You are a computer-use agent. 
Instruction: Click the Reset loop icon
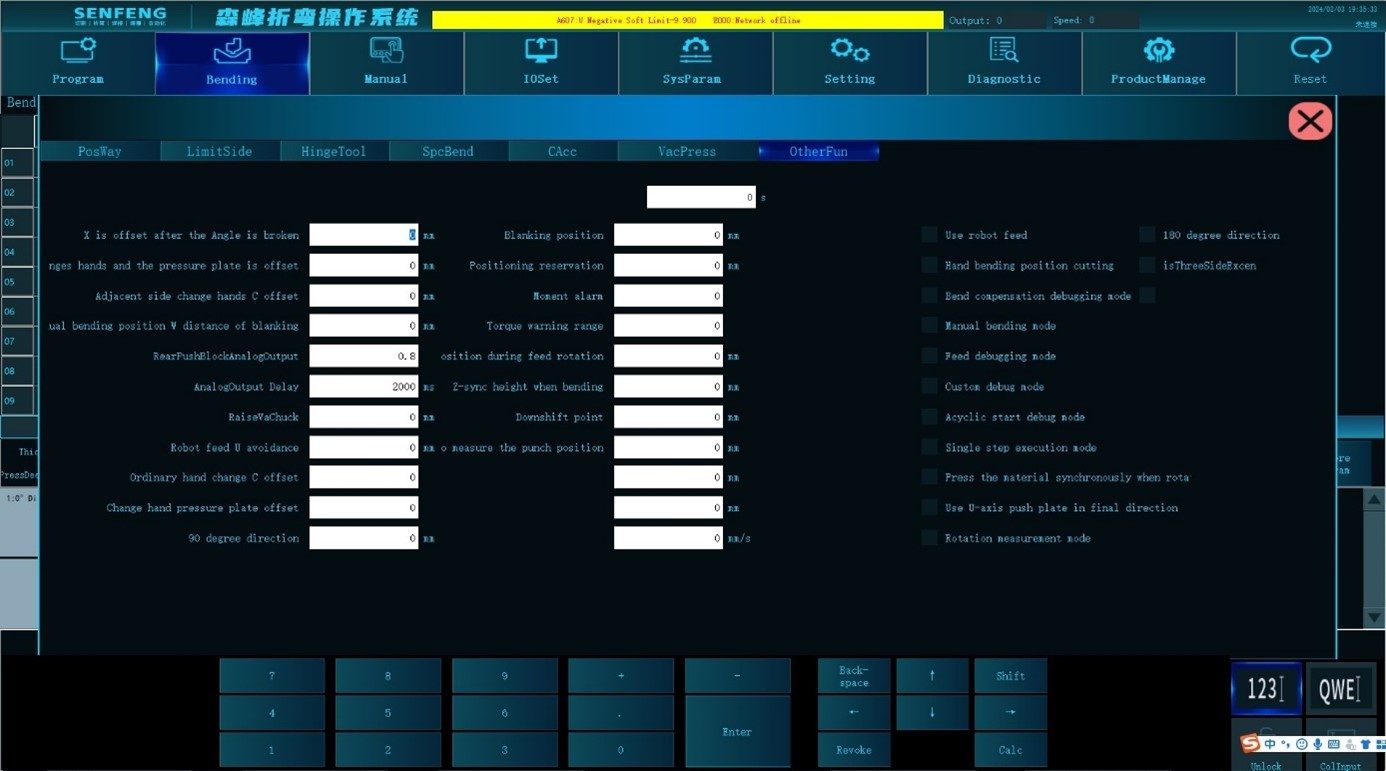point(1310,50)
